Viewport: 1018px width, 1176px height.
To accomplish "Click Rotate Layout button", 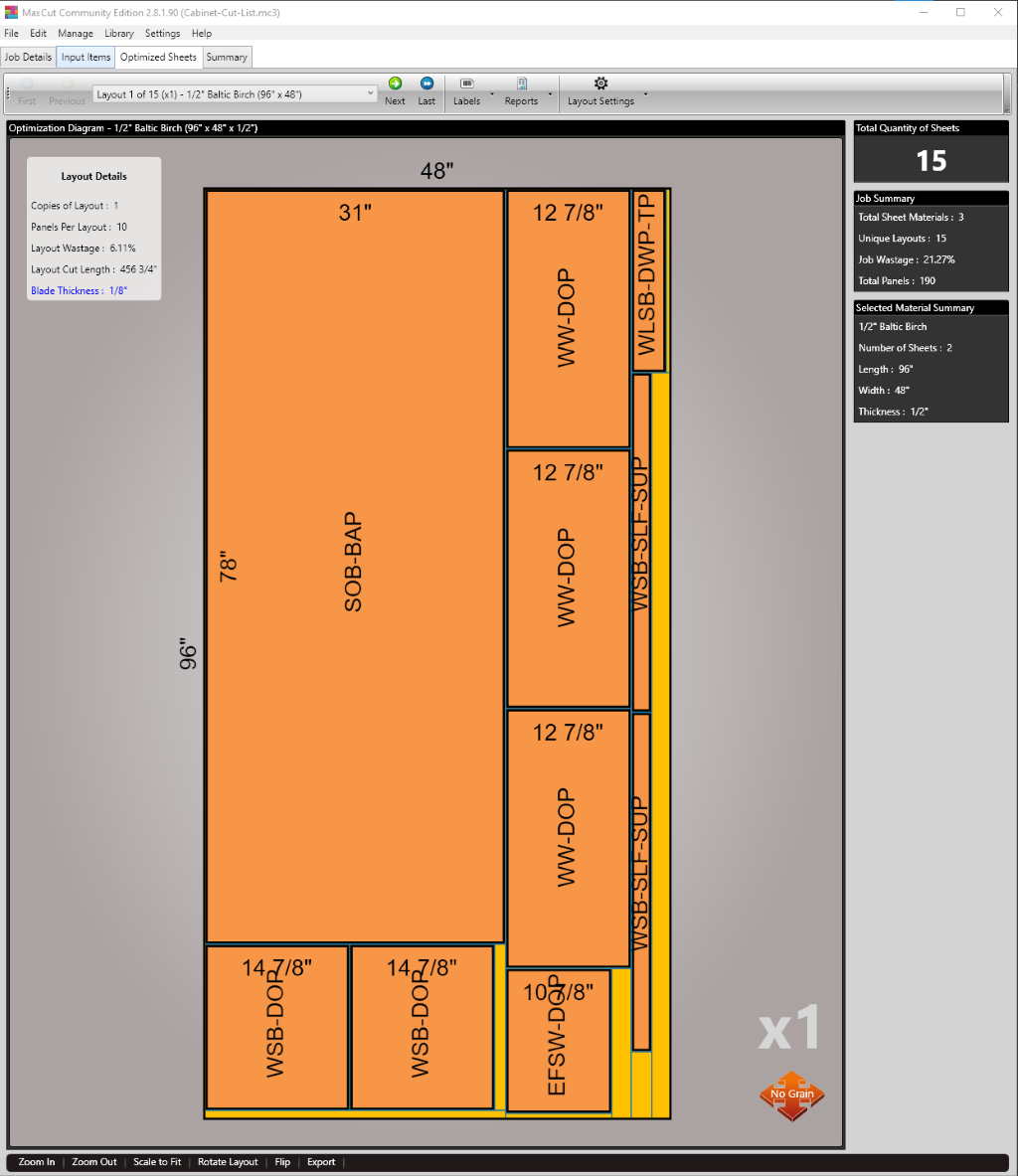I will pyautogui.click(x=228, y=1162).
